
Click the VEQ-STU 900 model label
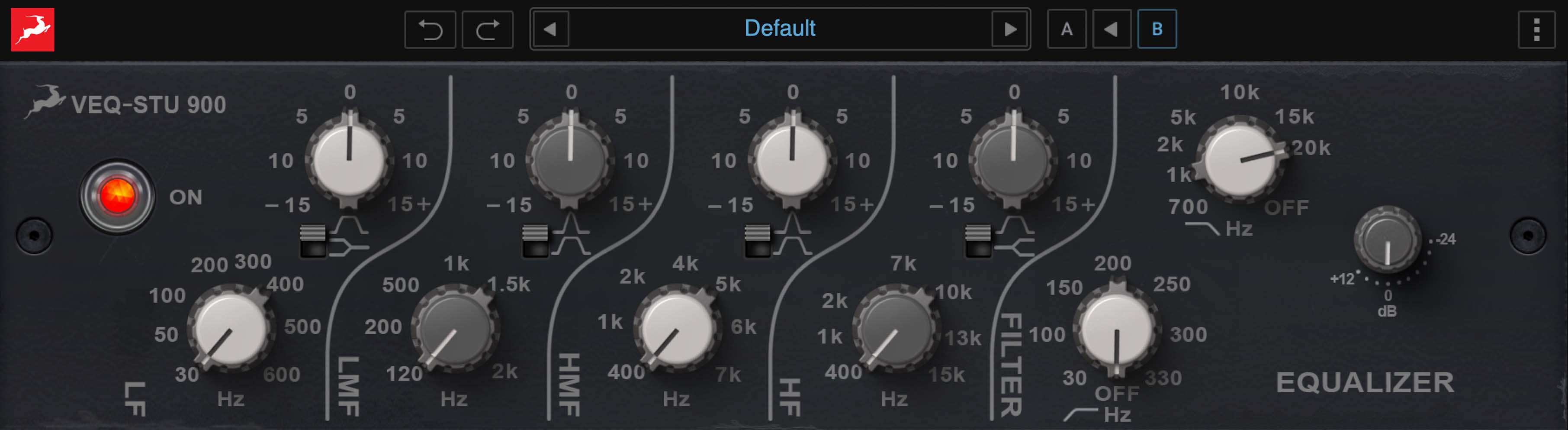pos(148,105)
